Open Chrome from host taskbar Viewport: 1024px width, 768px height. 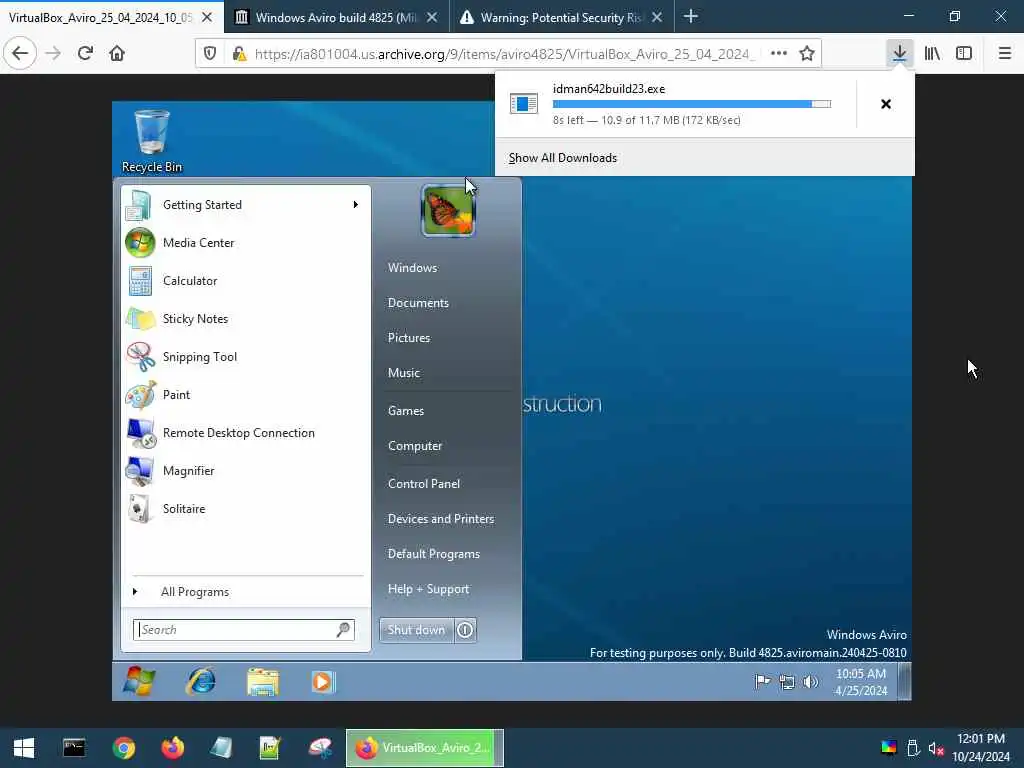[x=123, y=748]
